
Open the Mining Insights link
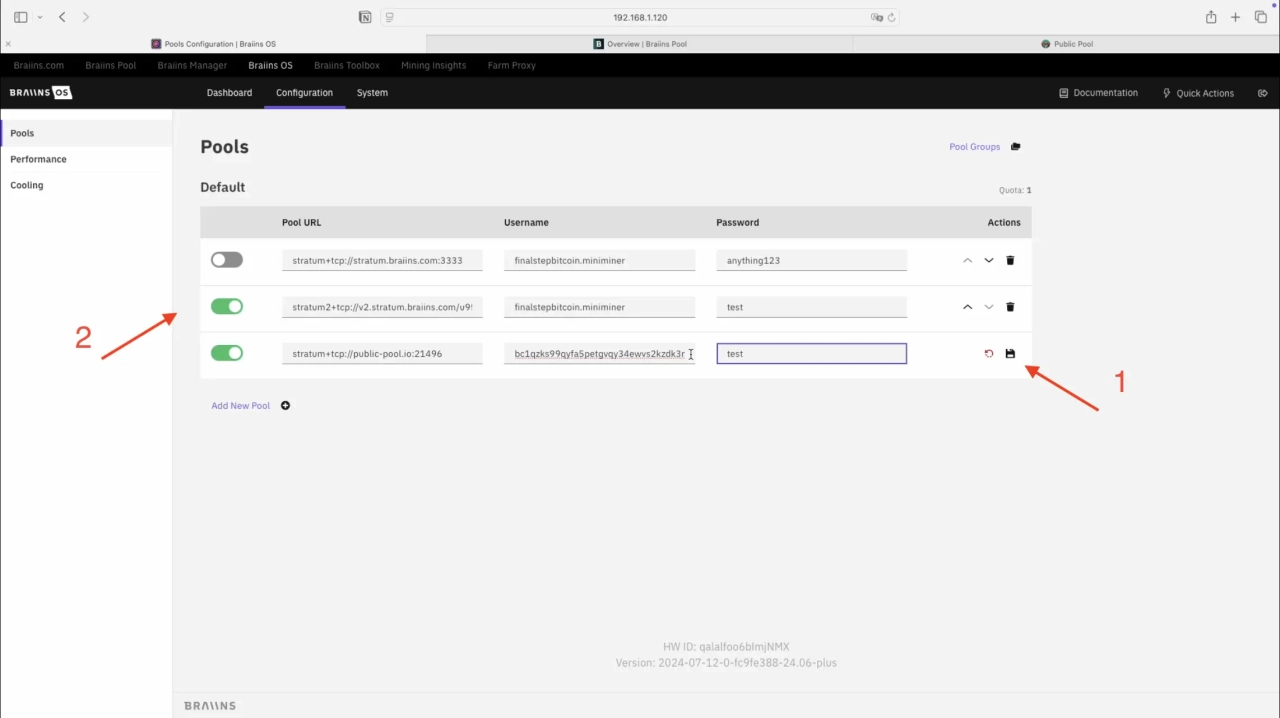pyautogui.click(x=433, y=65)
